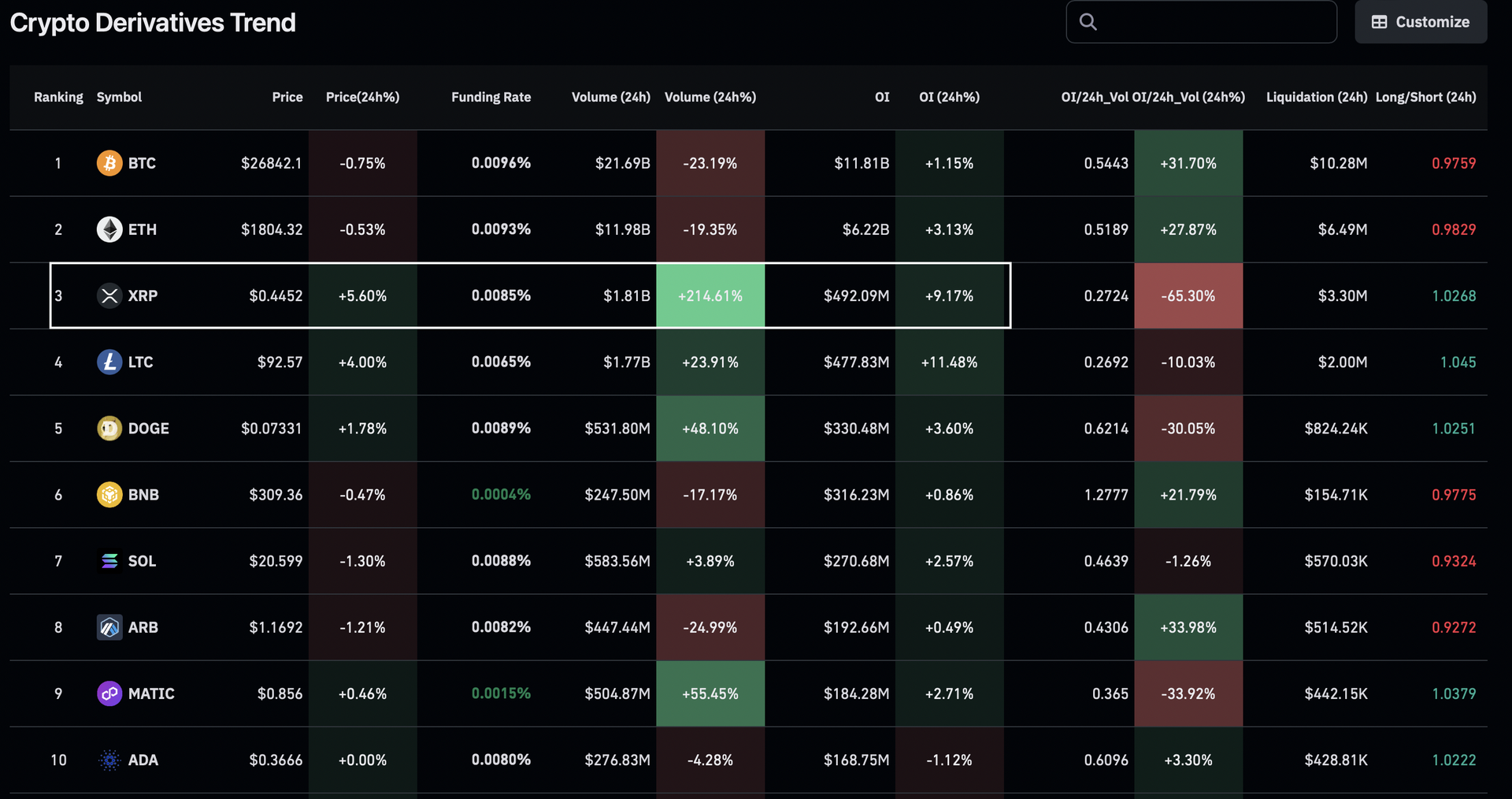Sort by the OI column header
1512x799 pixels.
click(x=882, y=97)
